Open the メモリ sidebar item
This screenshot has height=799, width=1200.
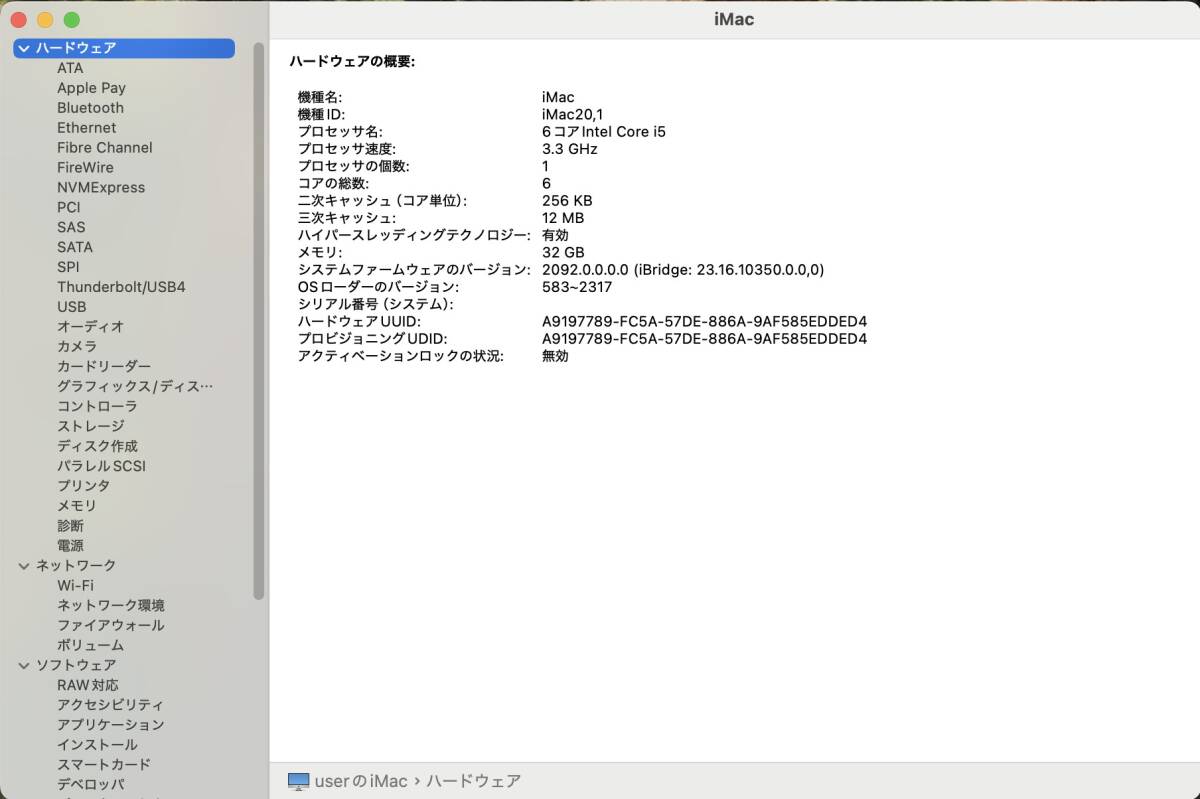[77, 506]
